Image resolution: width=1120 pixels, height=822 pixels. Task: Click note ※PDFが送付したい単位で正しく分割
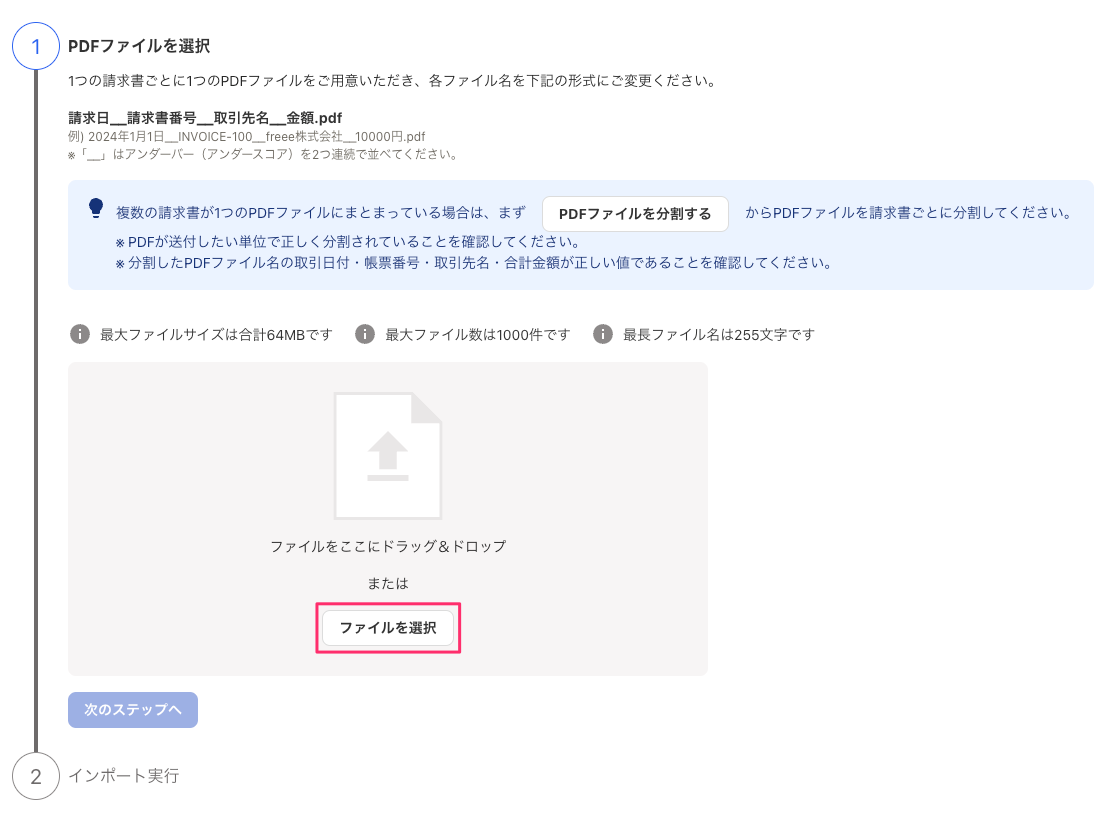point(347,241)
